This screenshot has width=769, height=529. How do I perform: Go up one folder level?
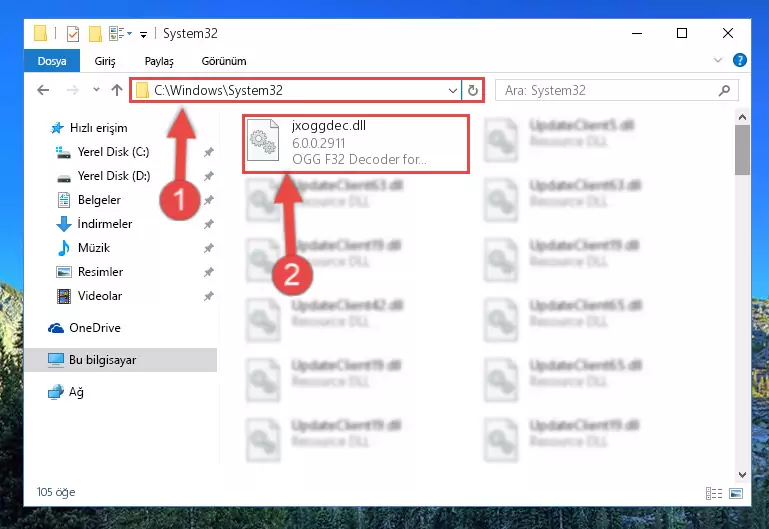pyautogui.click(x=117, y=90)
